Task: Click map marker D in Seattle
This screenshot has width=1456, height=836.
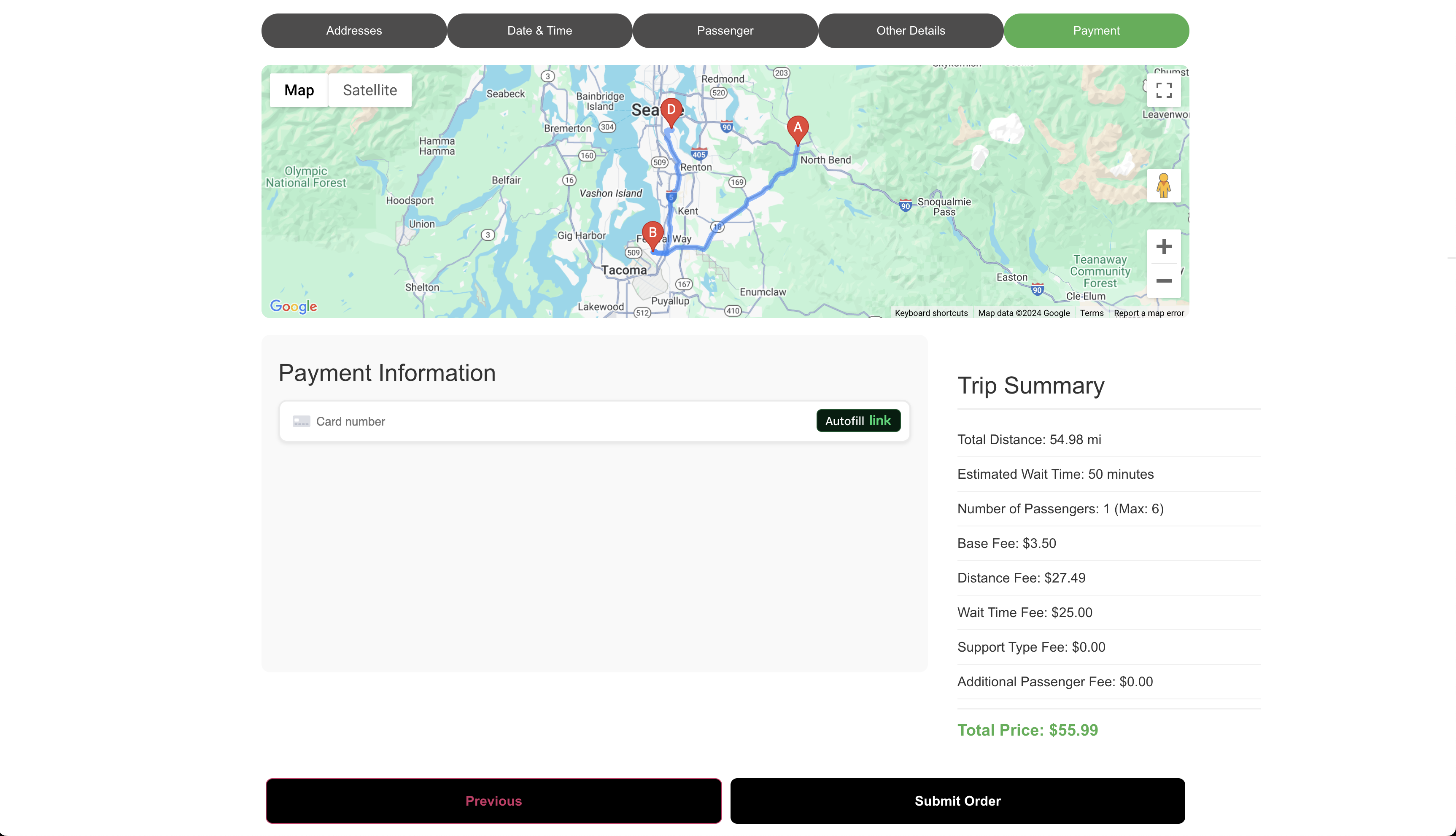Action: click(671, 113)
